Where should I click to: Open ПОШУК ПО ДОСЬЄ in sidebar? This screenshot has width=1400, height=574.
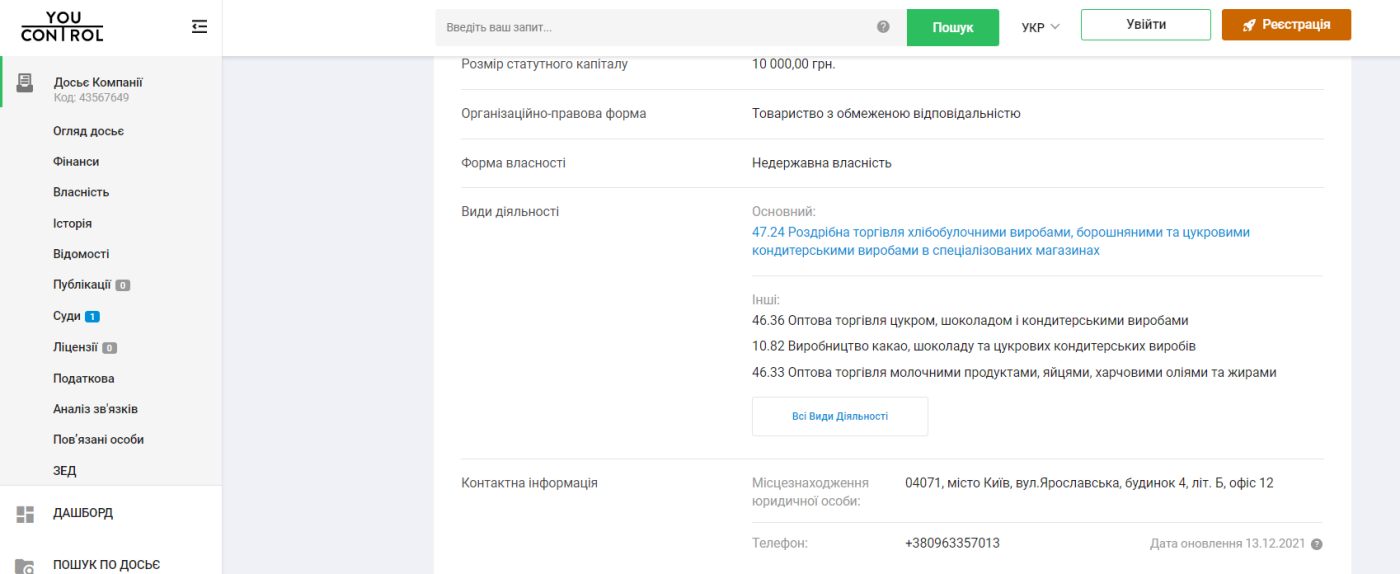(x=106, y=565)
